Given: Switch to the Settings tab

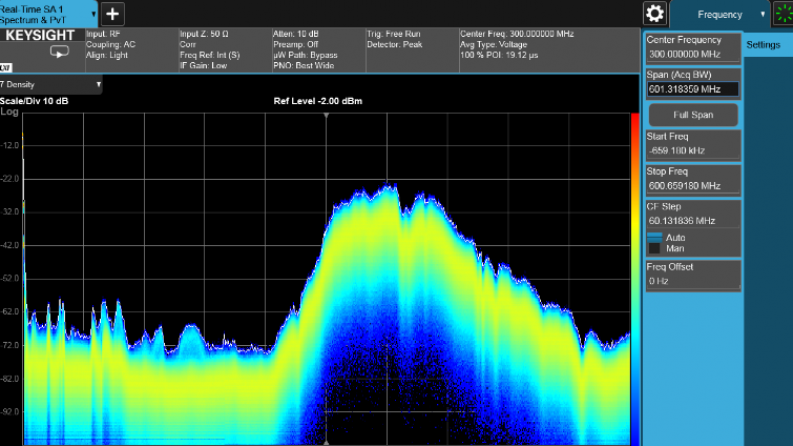Looking at the screenshot, I should tap(763, 45).
